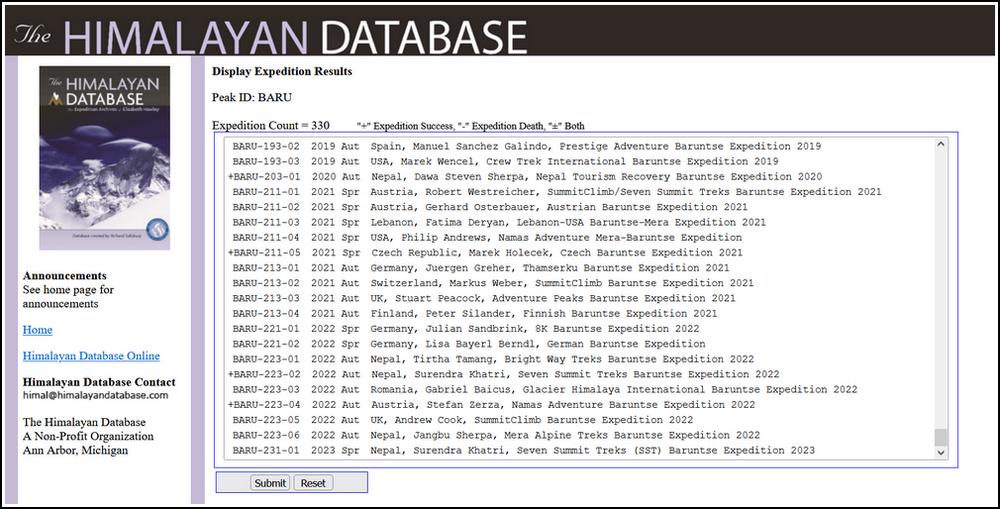Screen dimensions: 1000x509
Task: Select the BARU-223-06 Jangbu Sherpa row
Action: point(579,435)
